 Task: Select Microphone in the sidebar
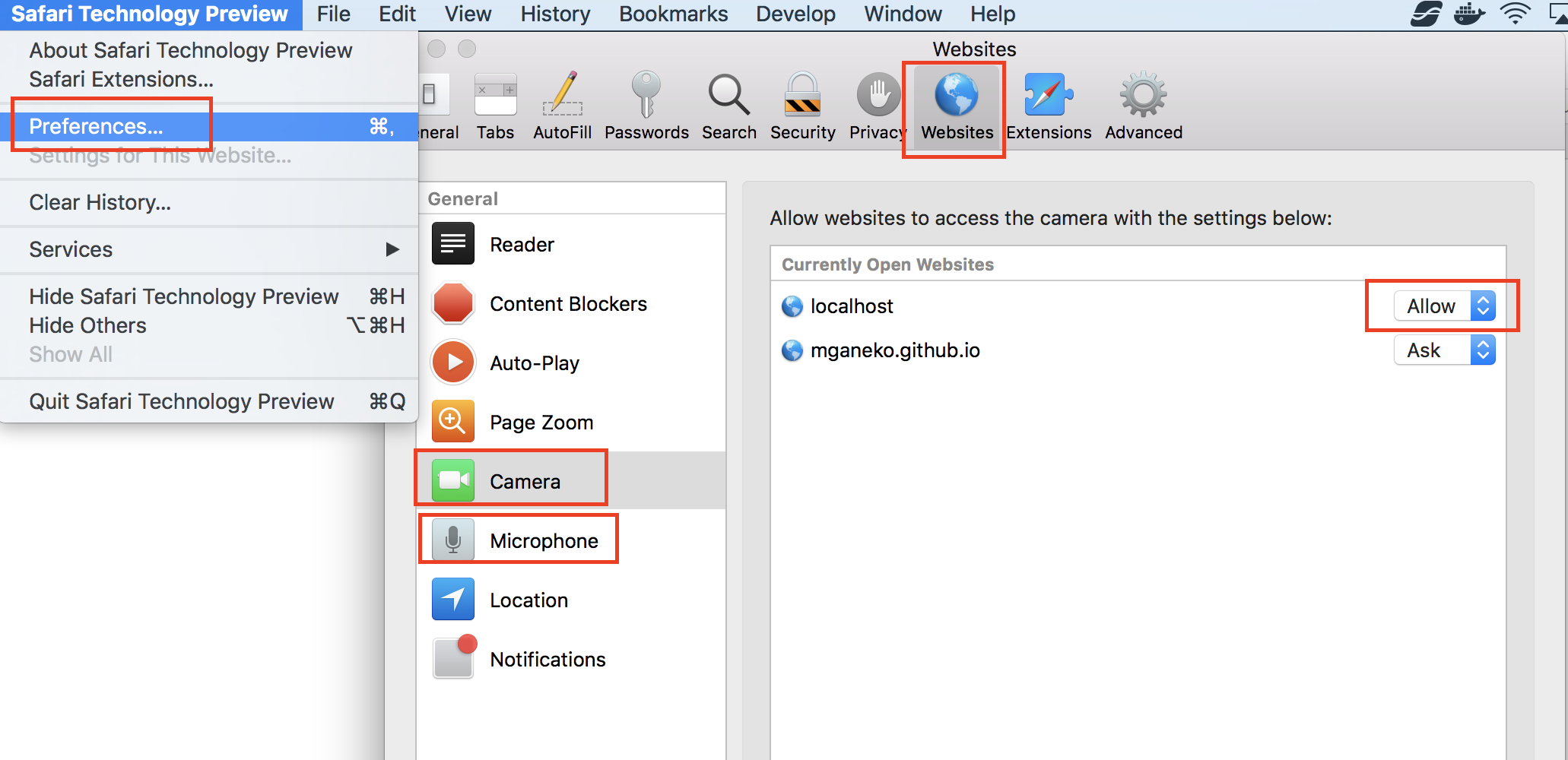click(x=571, y=540)
